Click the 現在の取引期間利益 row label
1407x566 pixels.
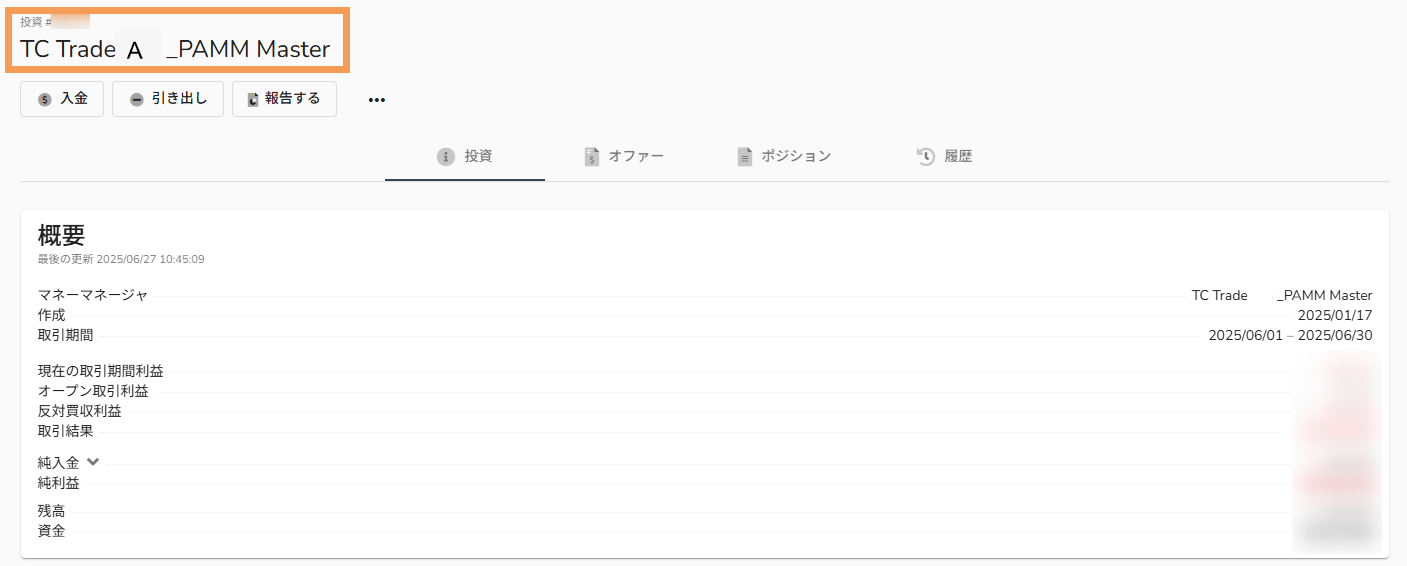click(101, 371)
